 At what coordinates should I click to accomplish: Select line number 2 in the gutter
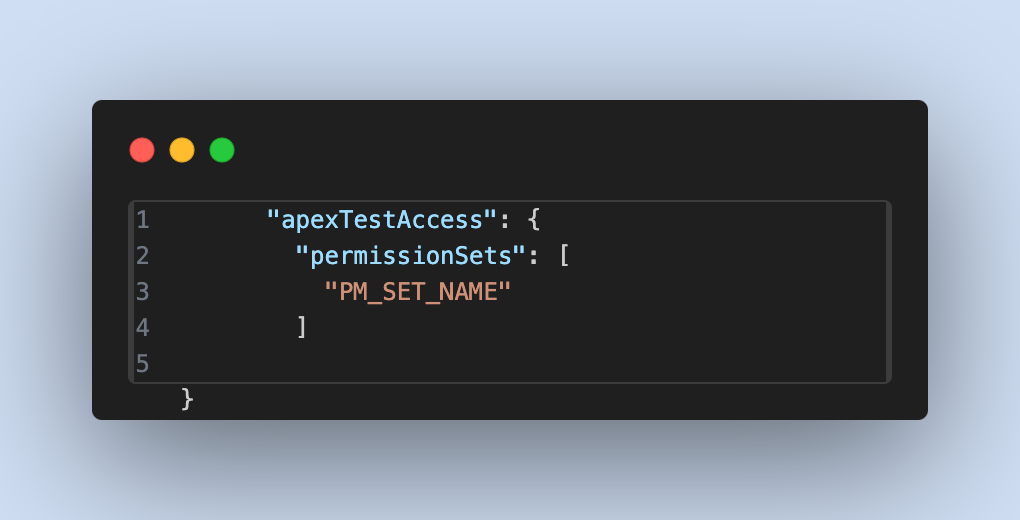[142, 255]
